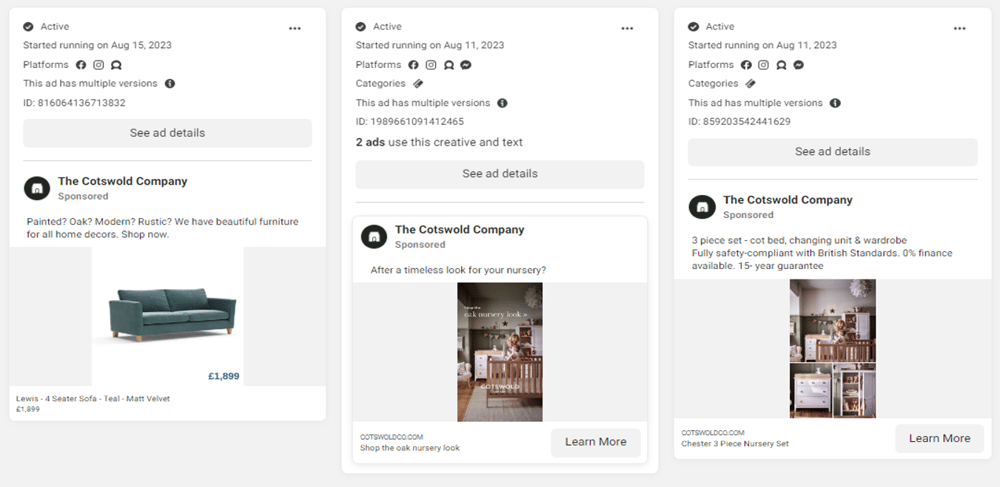Open the three-dot menu on ad ID 859203542441629
The height and width of the screenshot is (487, 1000).
coord(960,28)
